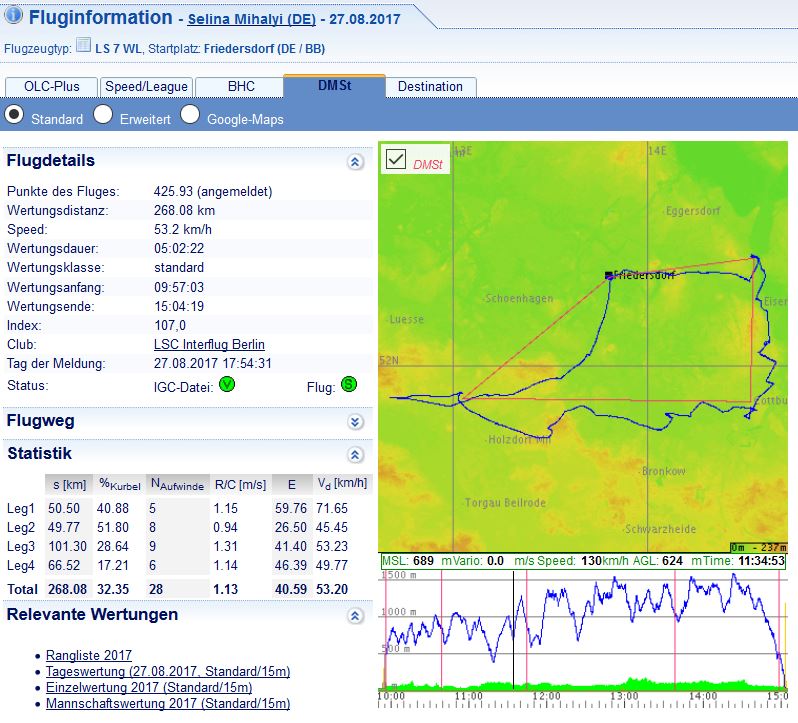Select the Google-Maps radio button
Screen dimensions: 798x723
coord(190,115)
